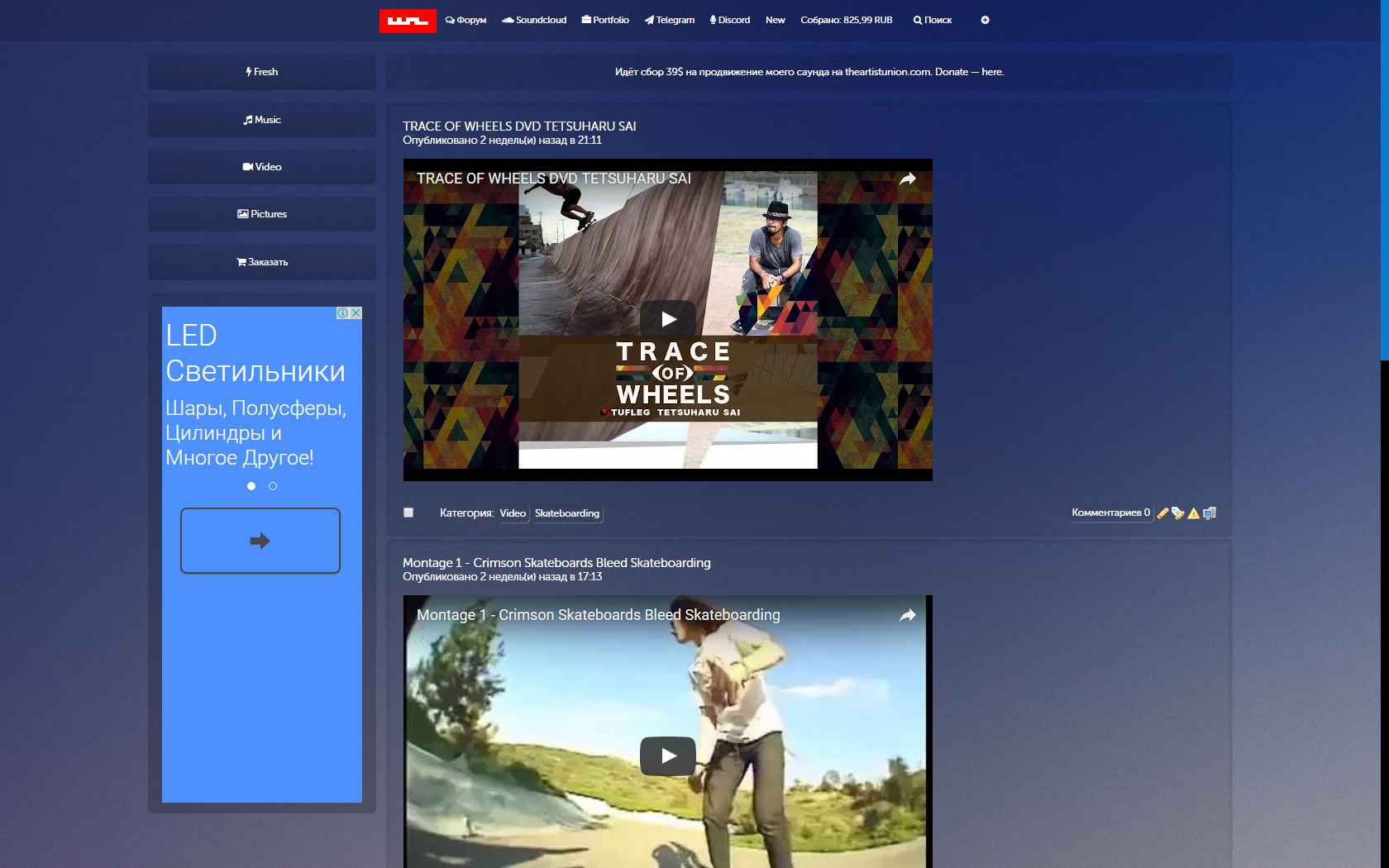1389x868 pixels.
Task: Play the Montage 1 Crimson Skateboards video
Action: point(668,756)
